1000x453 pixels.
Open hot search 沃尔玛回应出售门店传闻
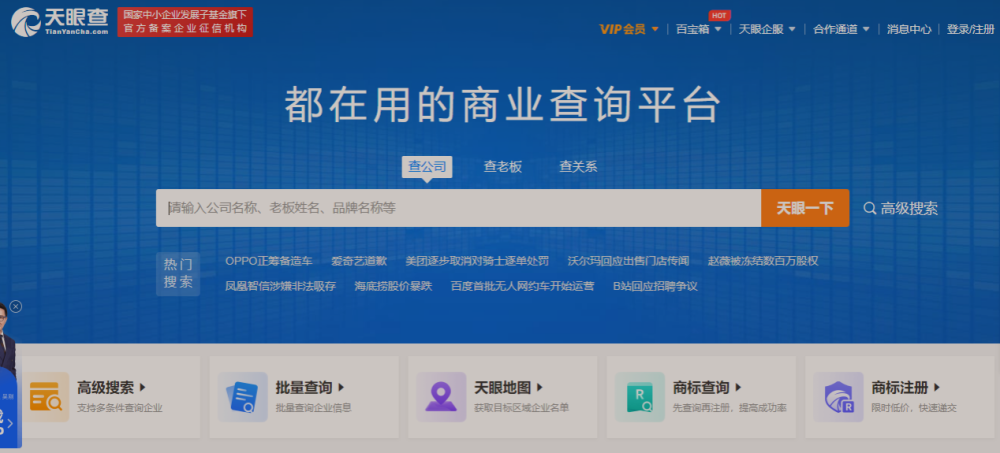[628, 261]
